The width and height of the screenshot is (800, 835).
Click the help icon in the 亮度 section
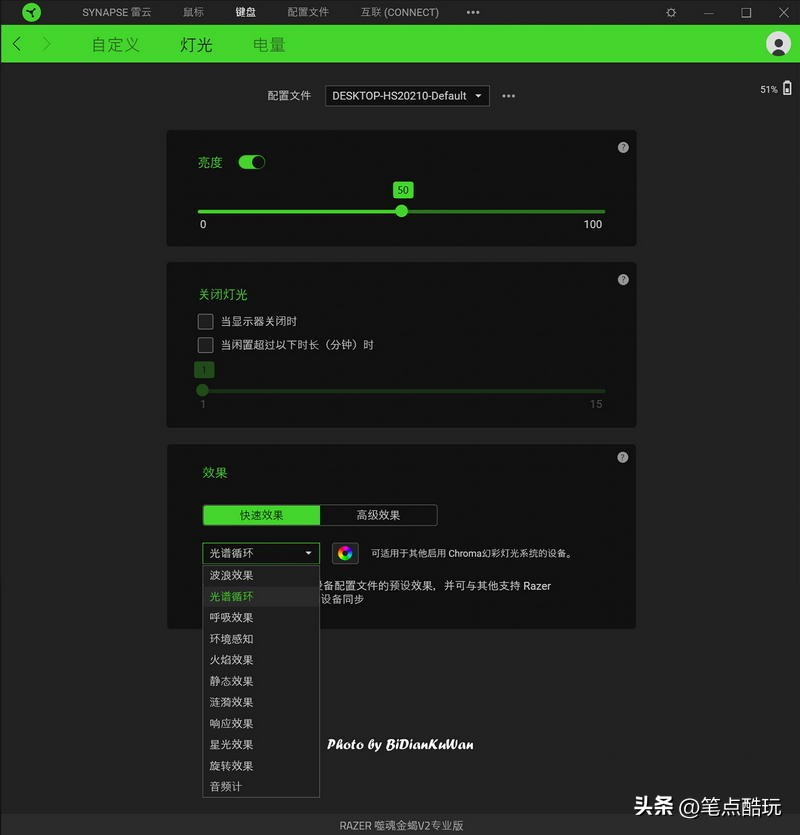tap(622, 147)
